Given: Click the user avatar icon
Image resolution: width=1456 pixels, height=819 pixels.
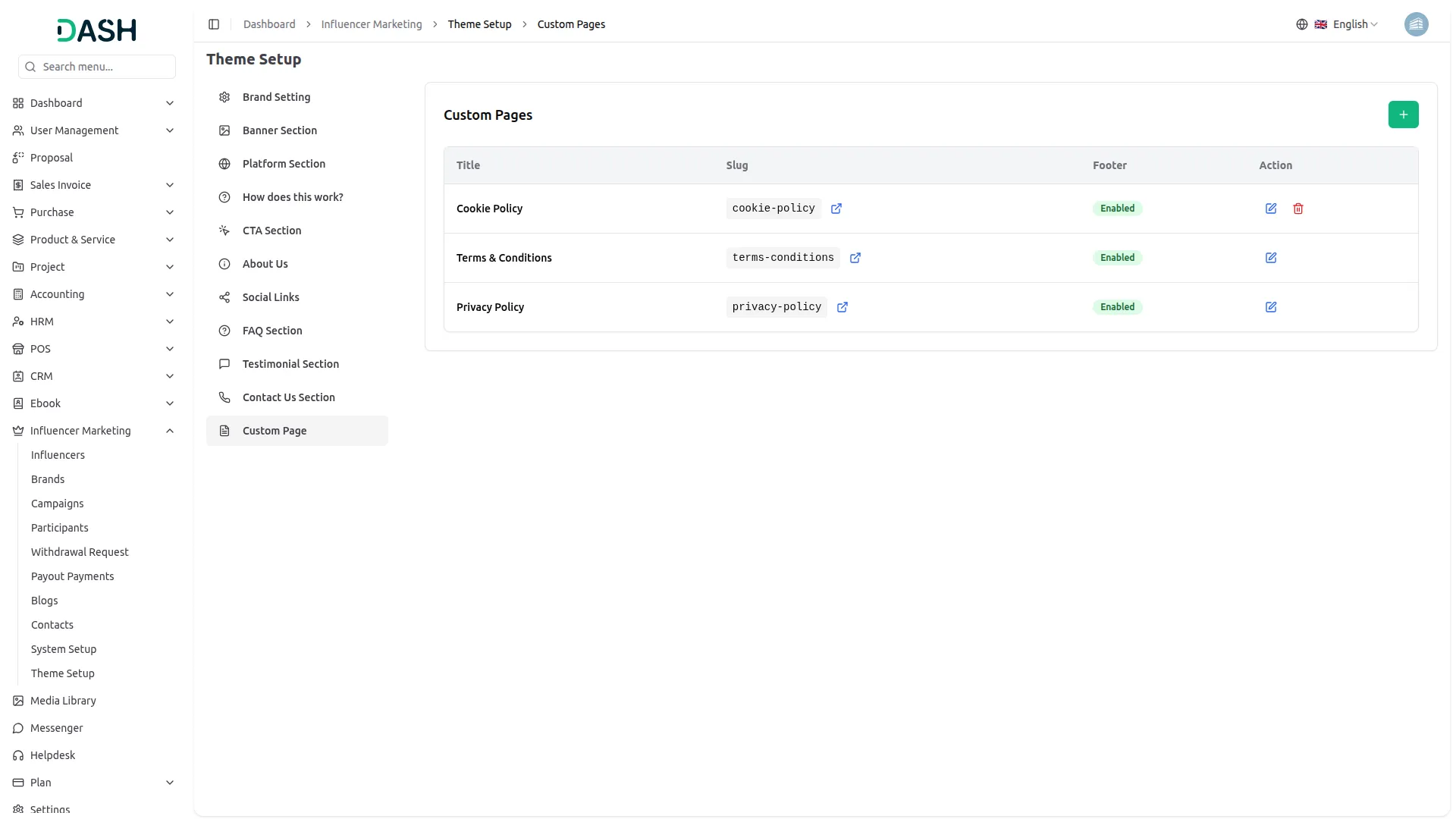Looking at the screenshot, I should 1416,24.
